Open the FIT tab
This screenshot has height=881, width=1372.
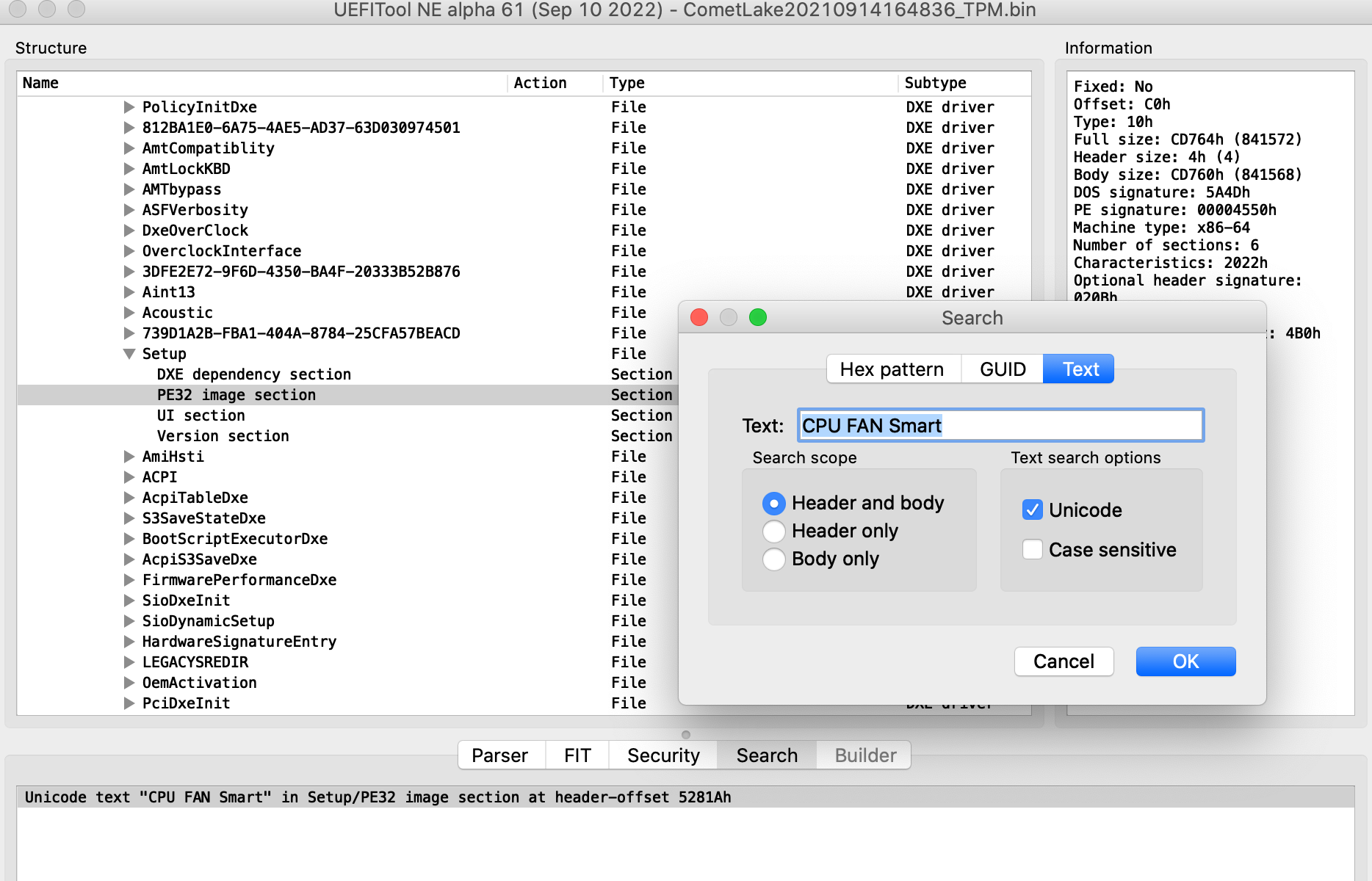577,755
